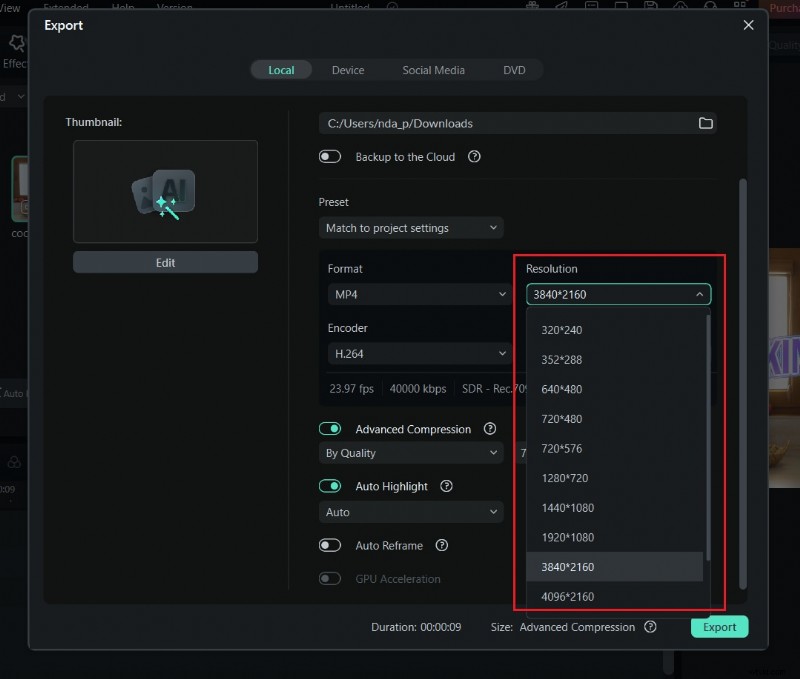Enable Auto Reframe

330,545
